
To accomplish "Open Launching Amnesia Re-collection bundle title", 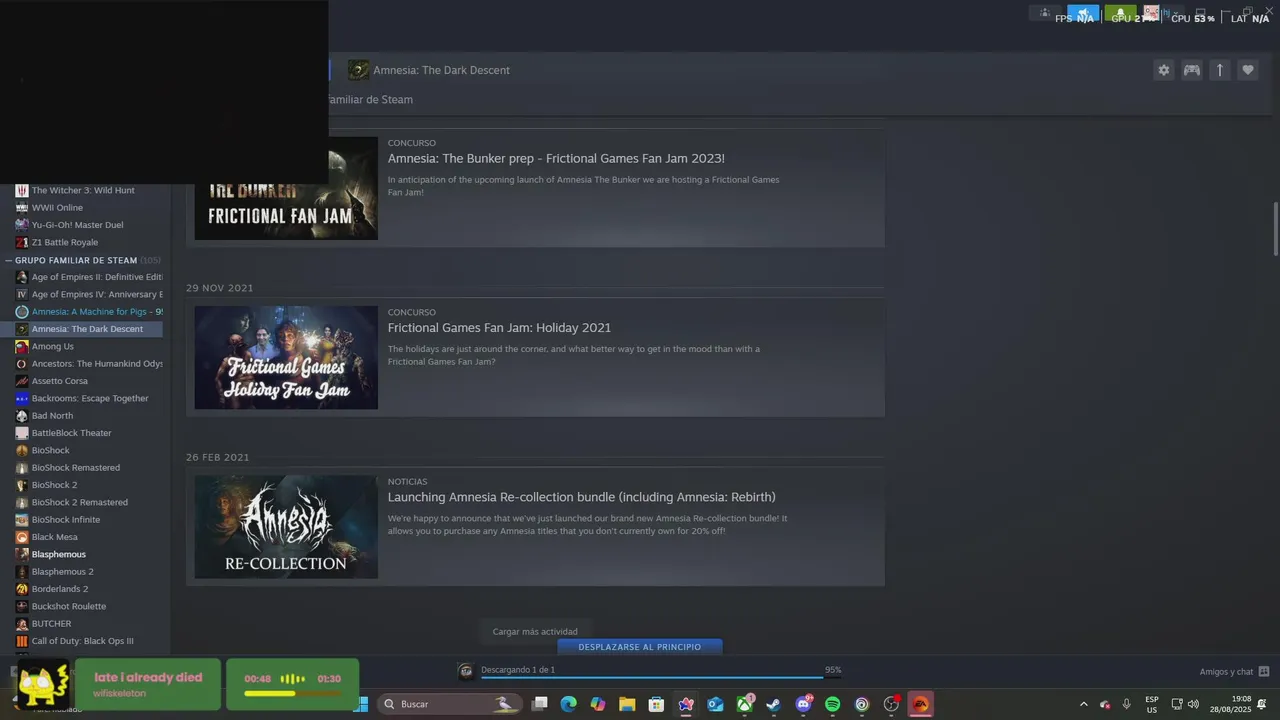I will (582, 497).
